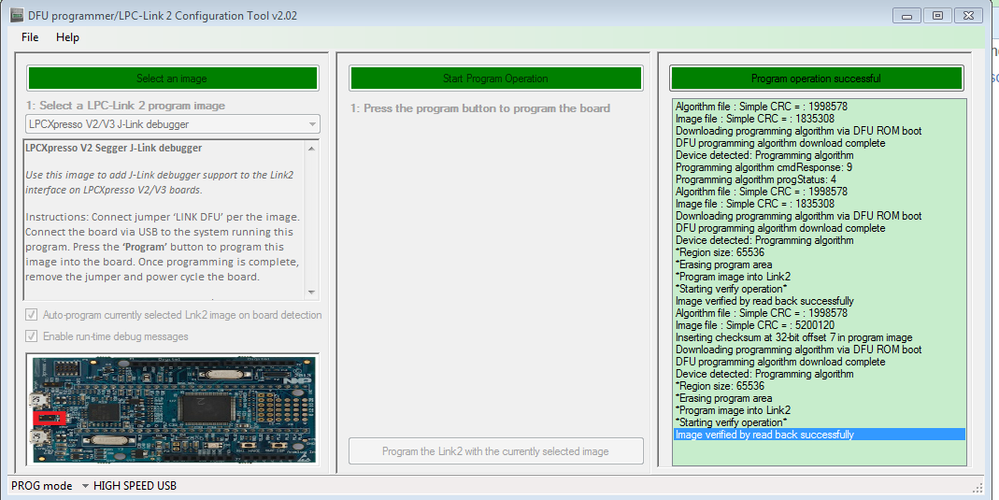The width and height of the screenshot is (999, 500).
Task: Open the PROG mode status dropdown arrow
Action: [x=85, y=486]
